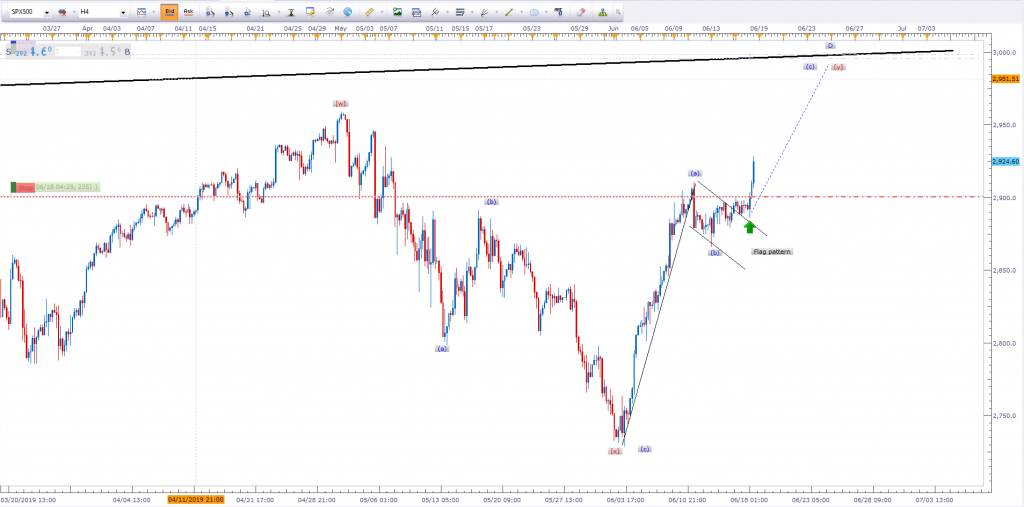The height and width of the screenshot is (507, 1024).
Task: Click the red Stop order label
Action: point(25,187)
